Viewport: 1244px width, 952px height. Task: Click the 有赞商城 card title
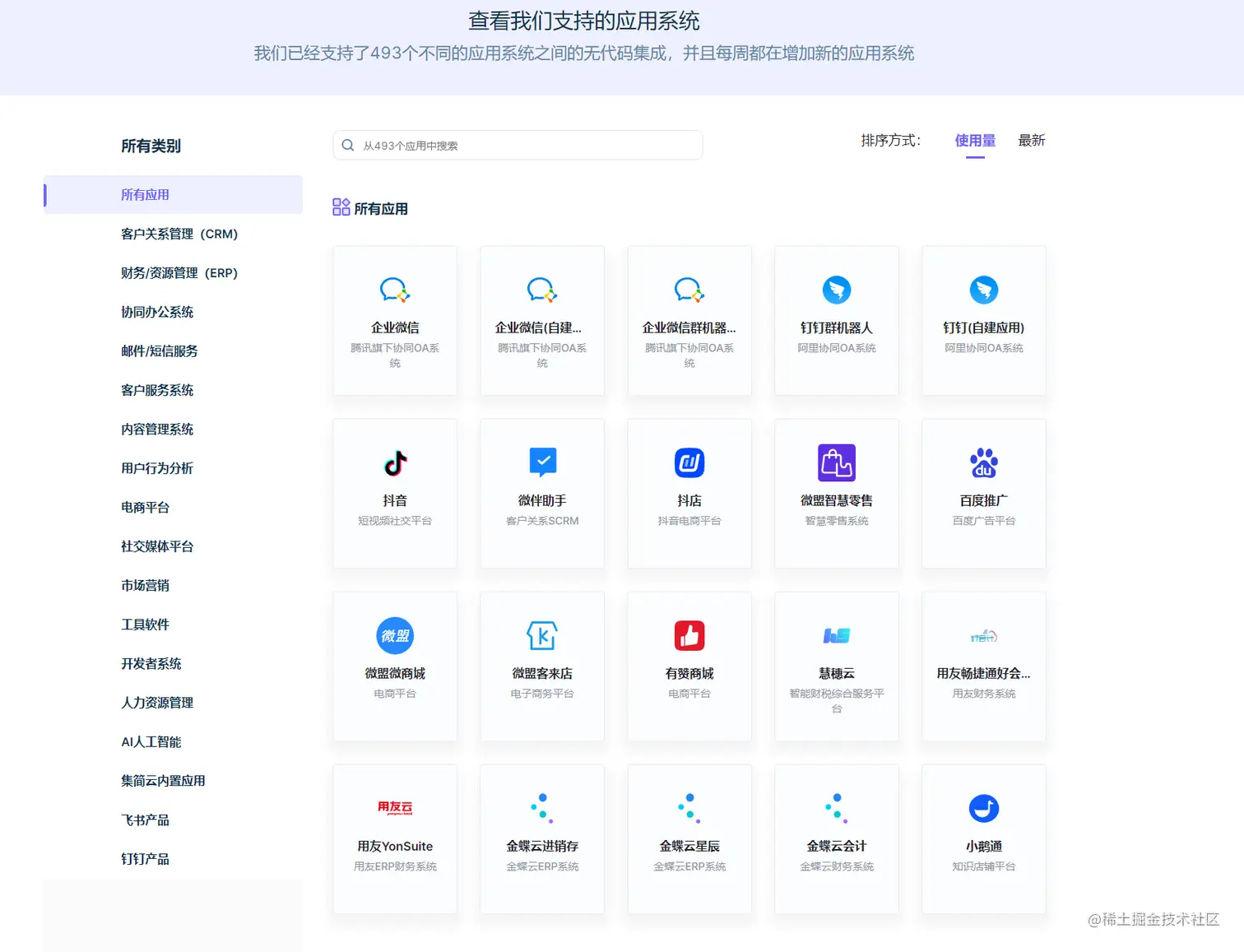coord(689,673)
